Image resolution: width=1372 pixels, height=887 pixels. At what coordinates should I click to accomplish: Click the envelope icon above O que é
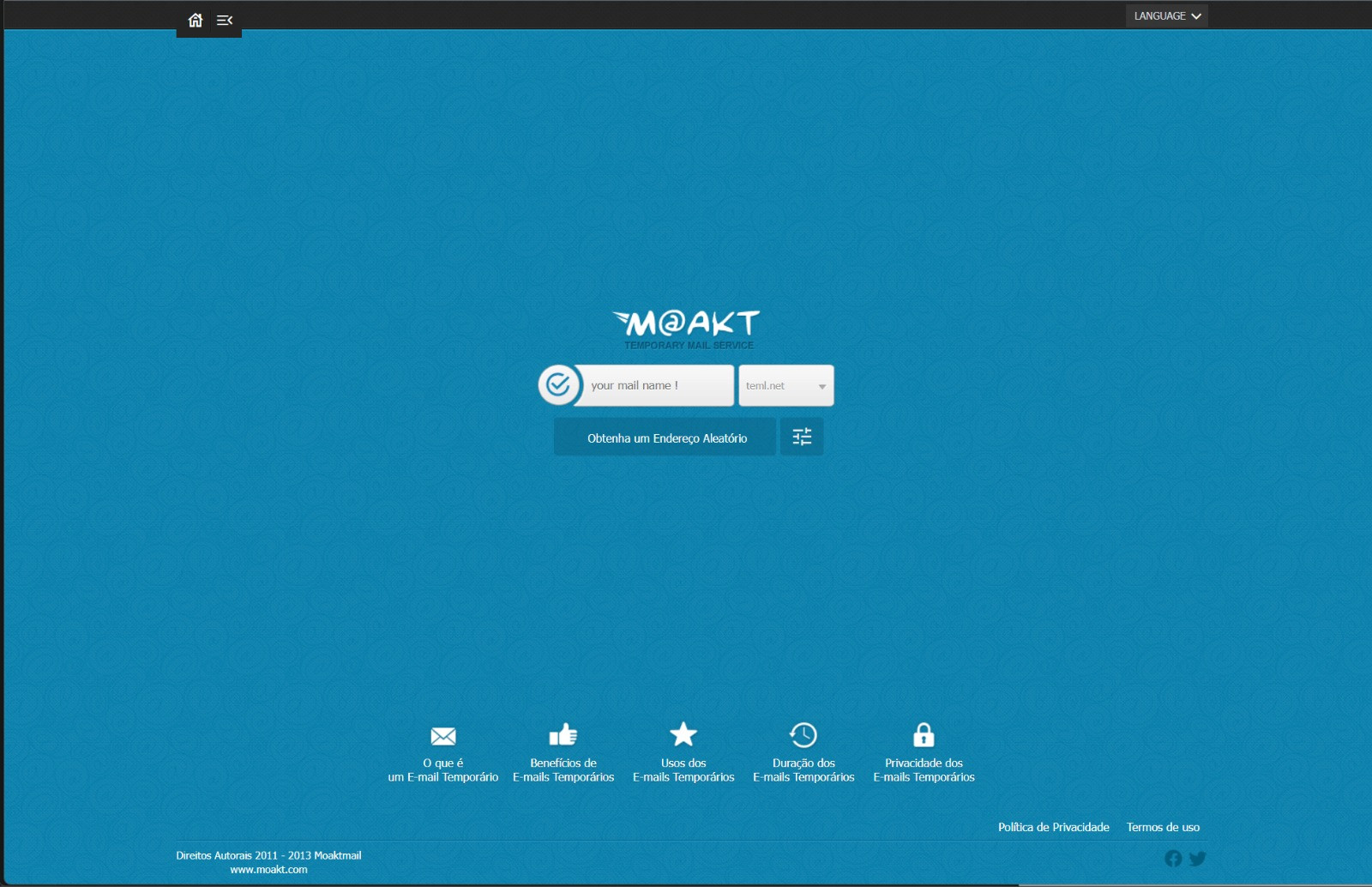click(x=443, y=736)
